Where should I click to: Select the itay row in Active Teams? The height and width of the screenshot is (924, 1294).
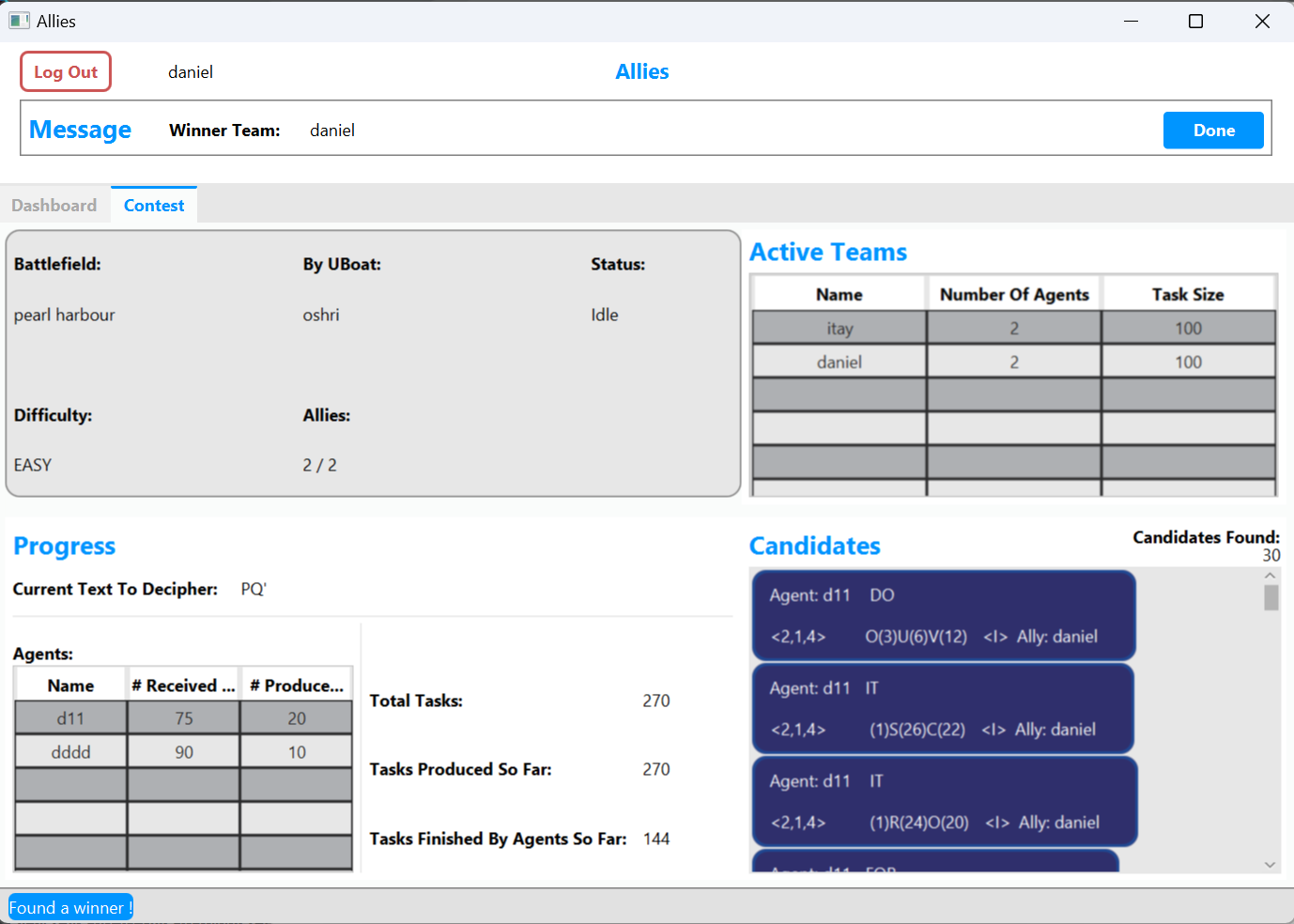coord(1014,328)
